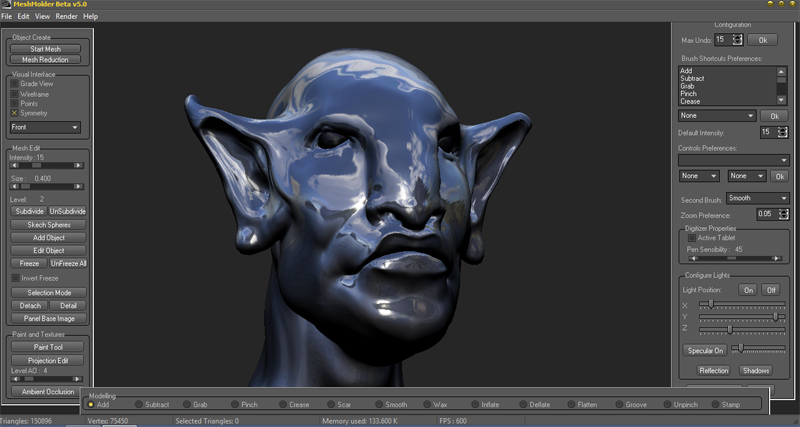This screenshot has height=427, width=800.
Task: Open the Render menu
Action: pos(66,17)
